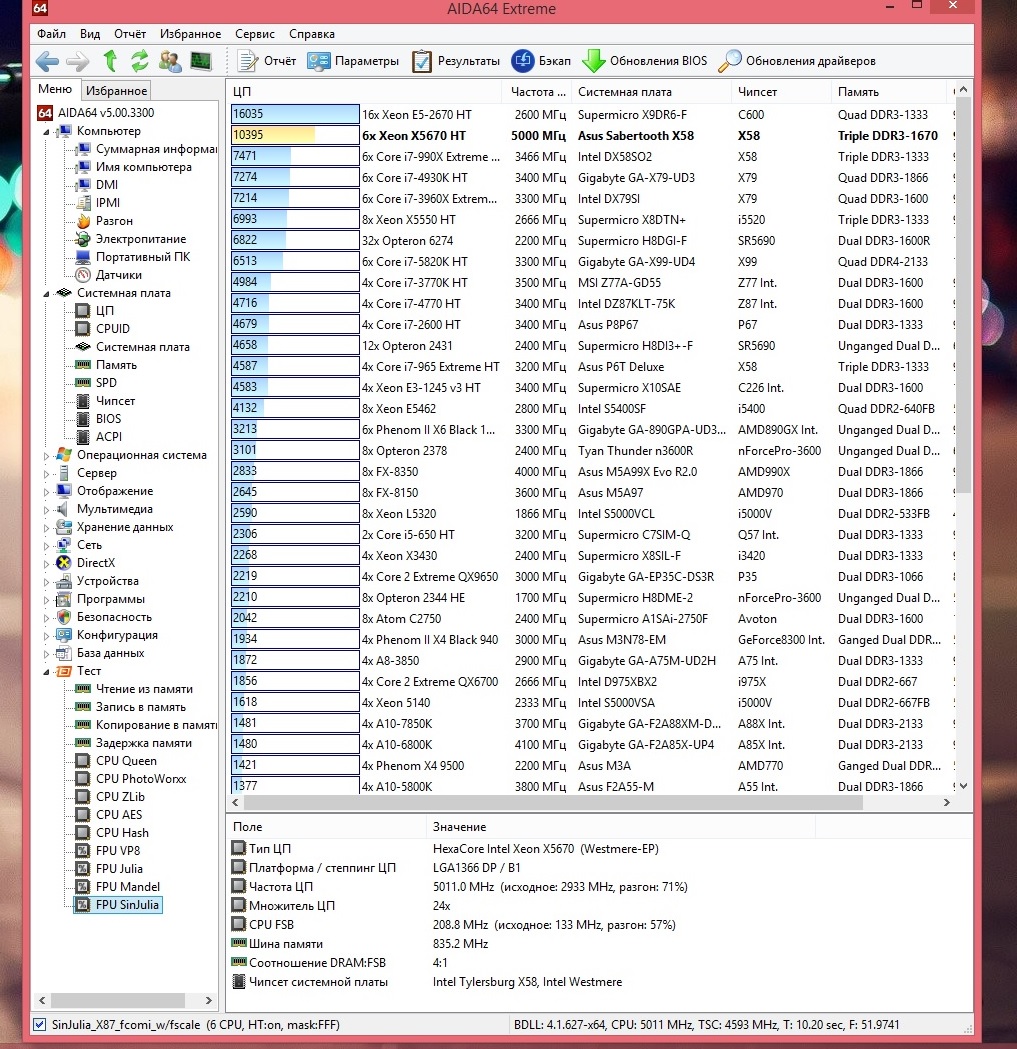This screenshot has width=1017, height=1049.
Task: Select the 8x FX-8350 result row
Action: click(591, 471)
